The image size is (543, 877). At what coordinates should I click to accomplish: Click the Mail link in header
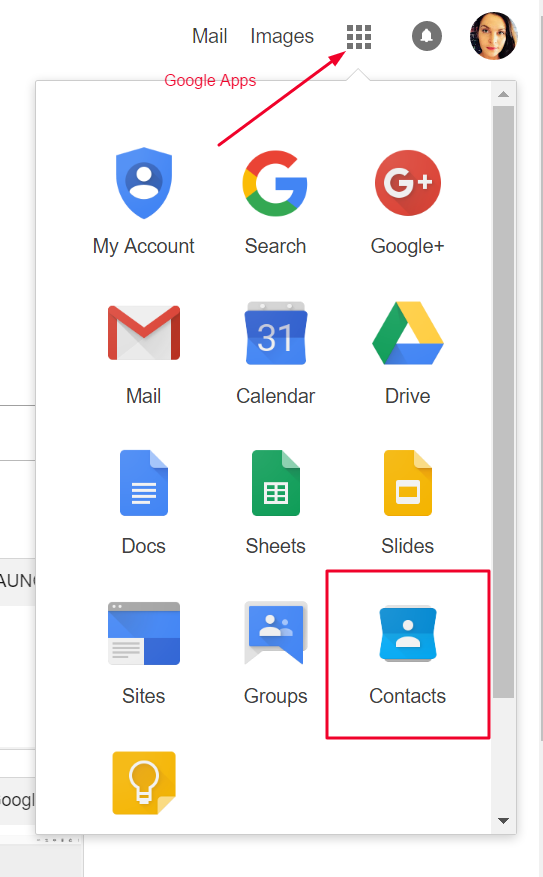[209, 36]
